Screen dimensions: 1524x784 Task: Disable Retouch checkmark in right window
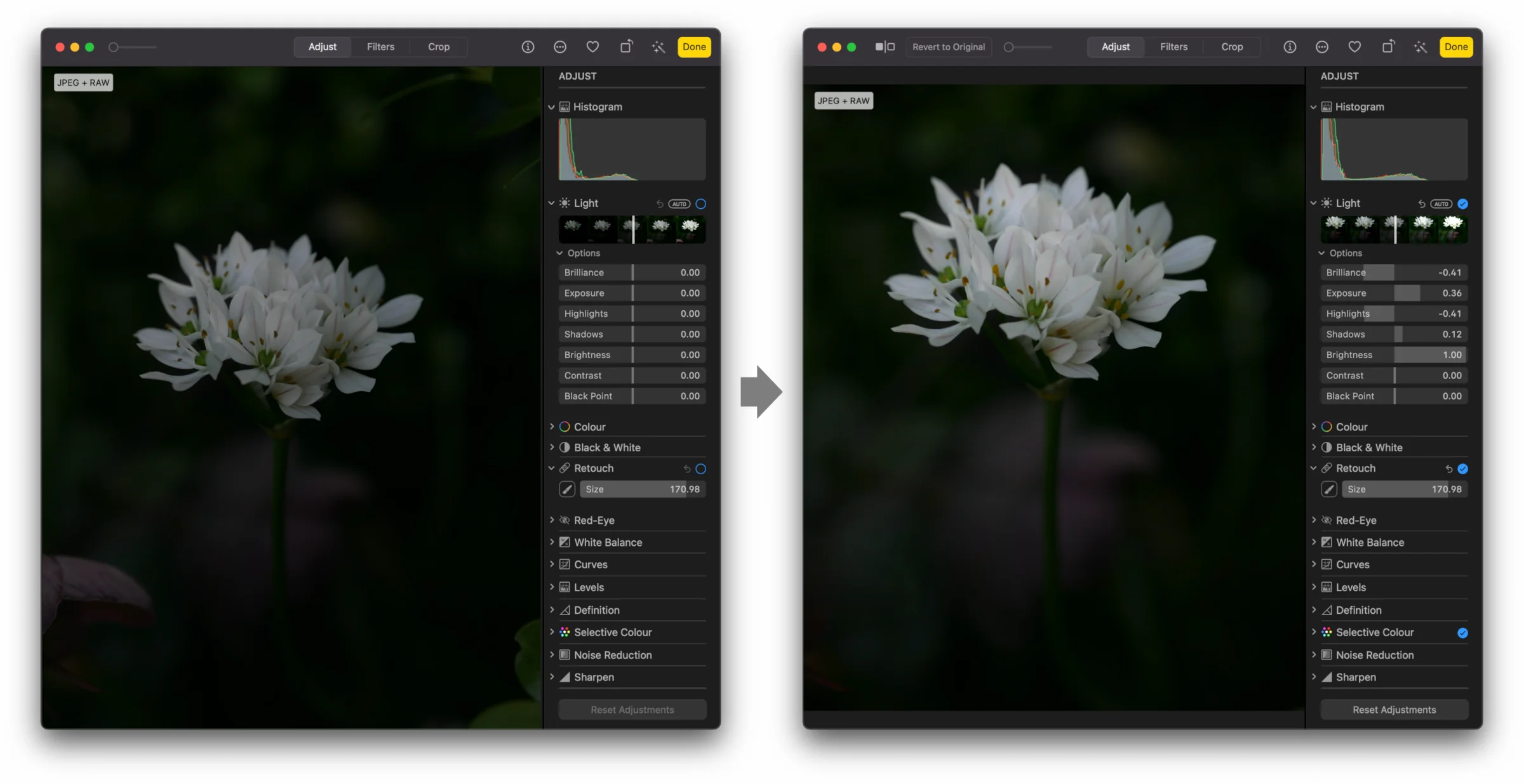point(1463,469)
